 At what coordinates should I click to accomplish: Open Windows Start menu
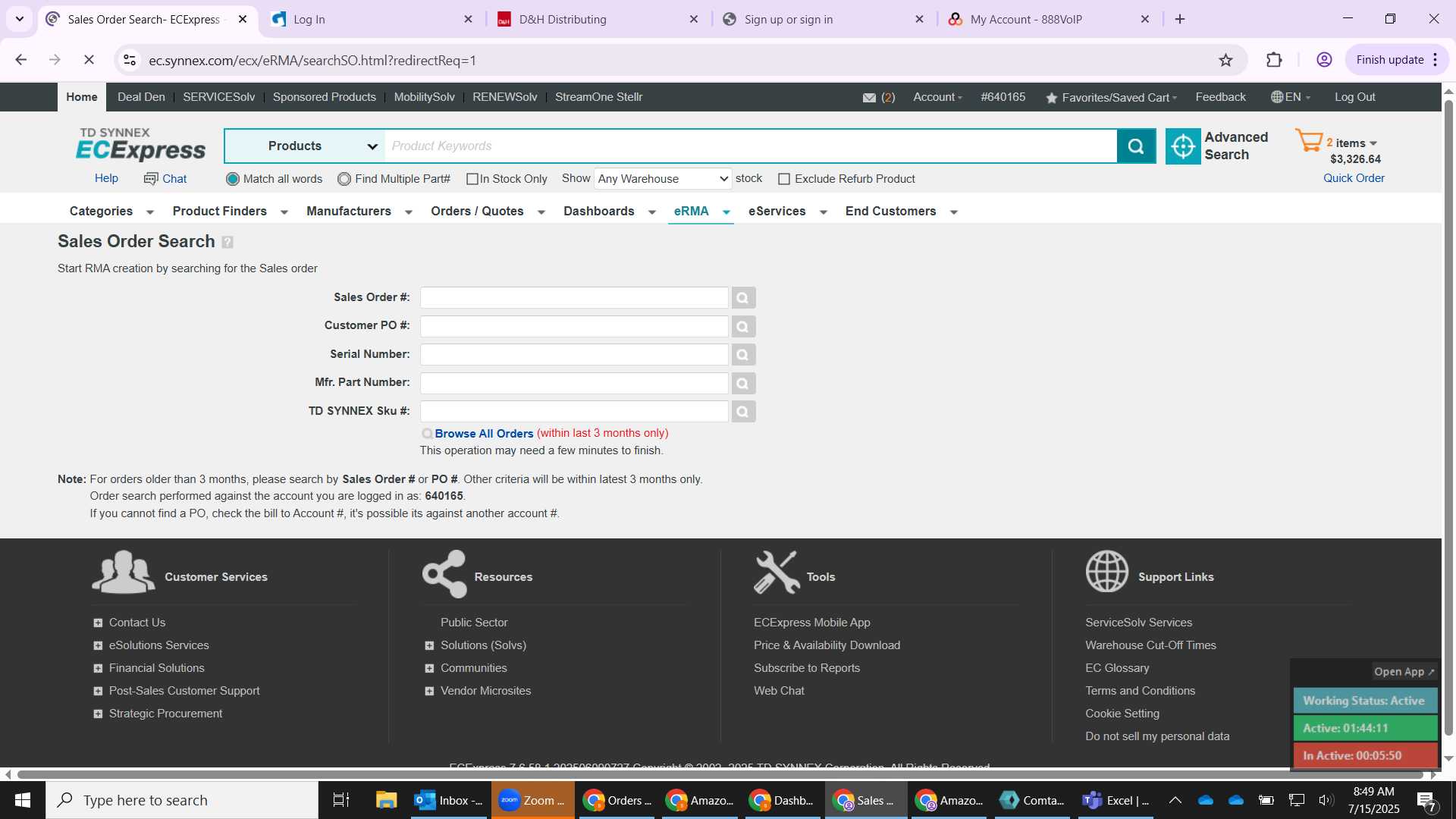coord(23,800)
